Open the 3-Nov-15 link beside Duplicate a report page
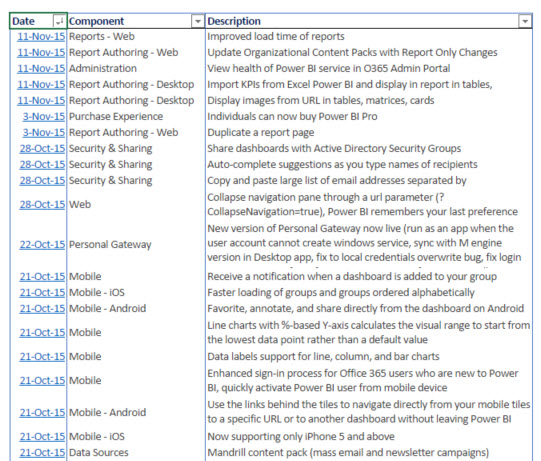The height and width of the screenshot is (461, 541). 44,133
